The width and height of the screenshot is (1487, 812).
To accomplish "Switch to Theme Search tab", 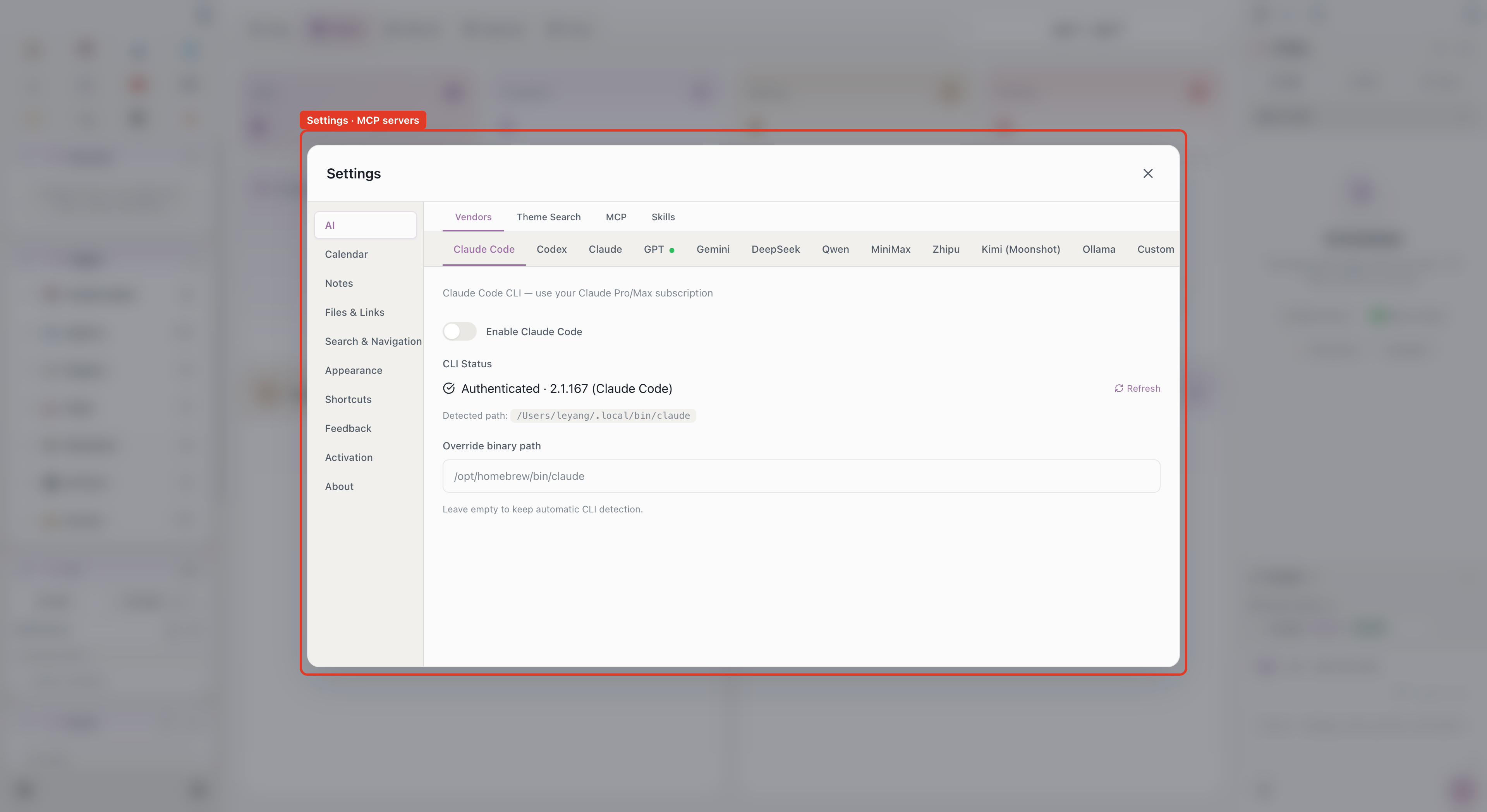I will click(x=548, y=217).
